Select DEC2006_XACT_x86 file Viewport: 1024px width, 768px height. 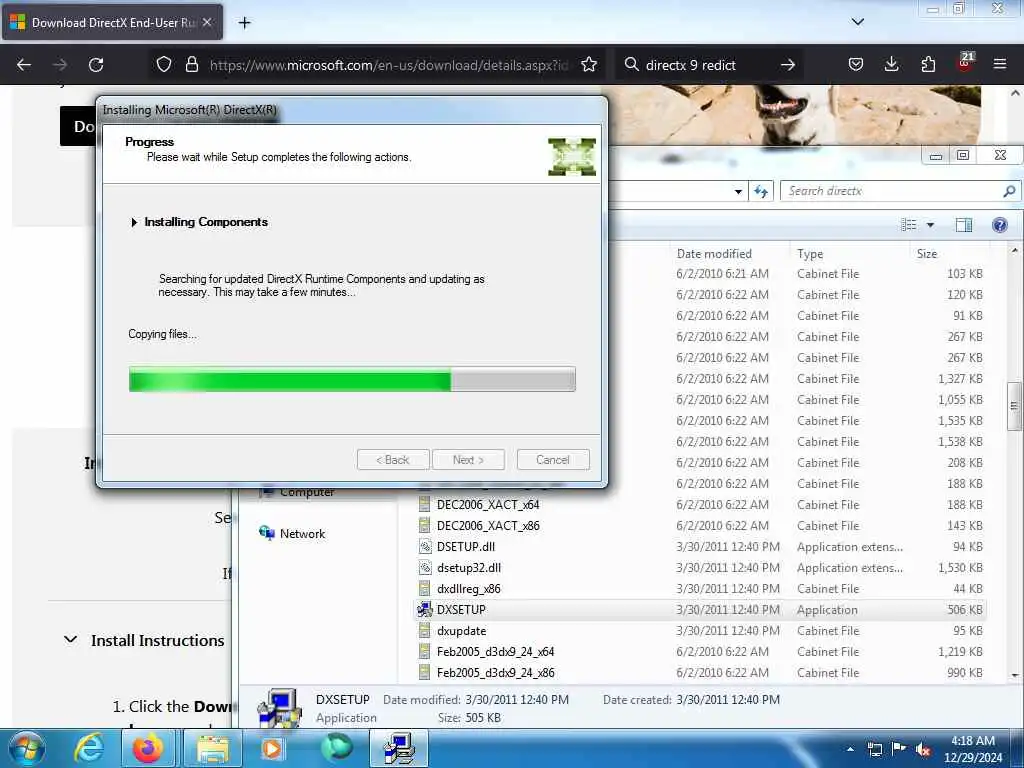(x=488, y=526)
